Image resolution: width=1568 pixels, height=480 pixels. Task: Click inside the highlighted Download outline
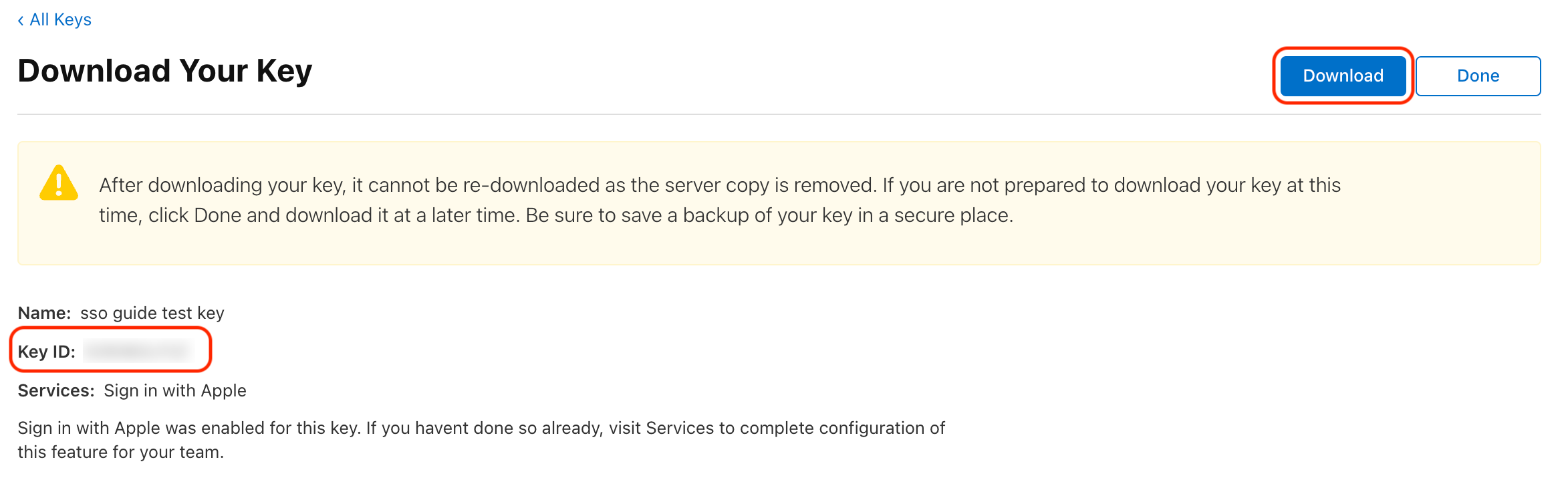[1342, 76]
